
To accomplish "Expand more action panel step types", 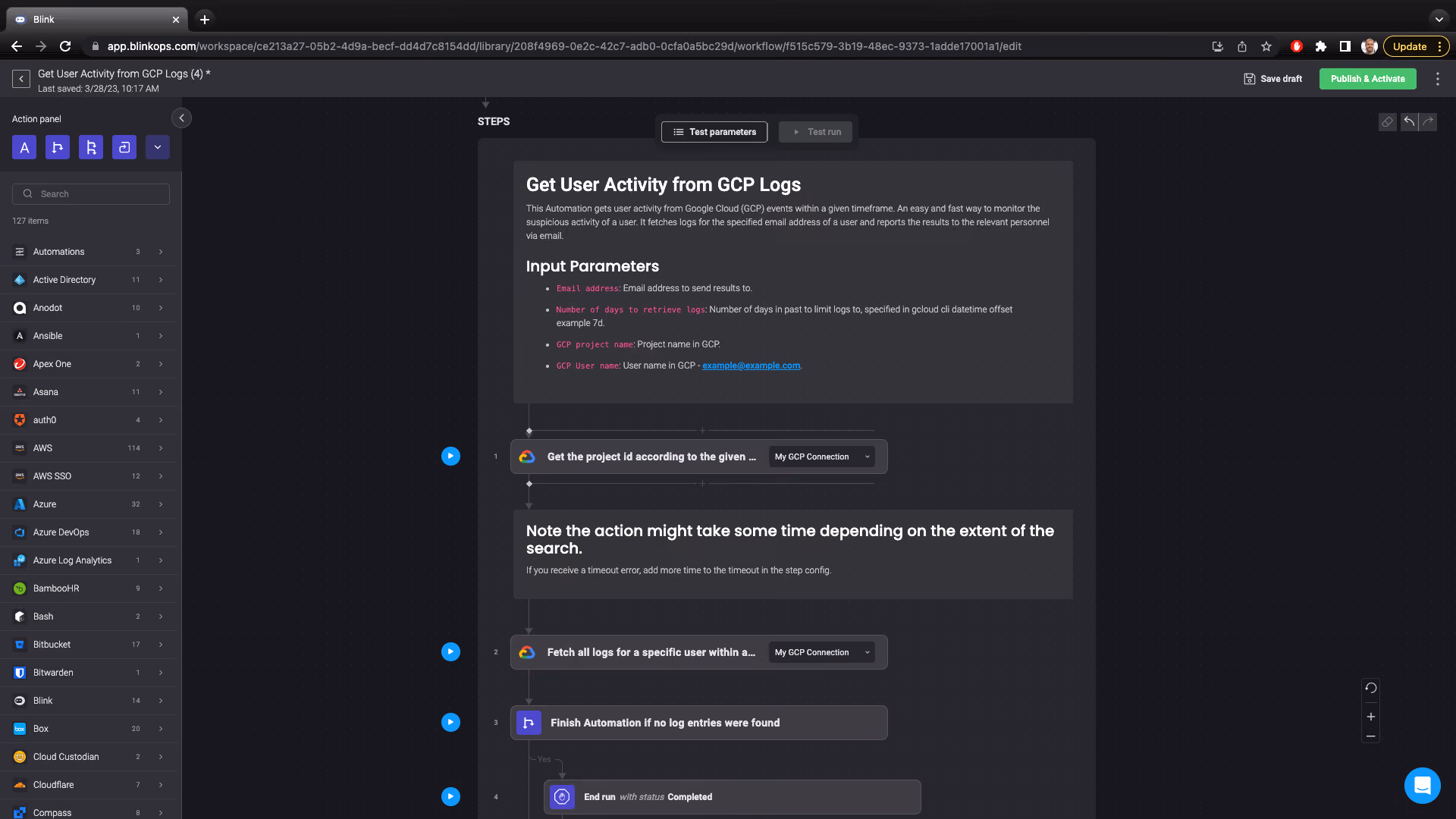I will click(x=158, y=147).
